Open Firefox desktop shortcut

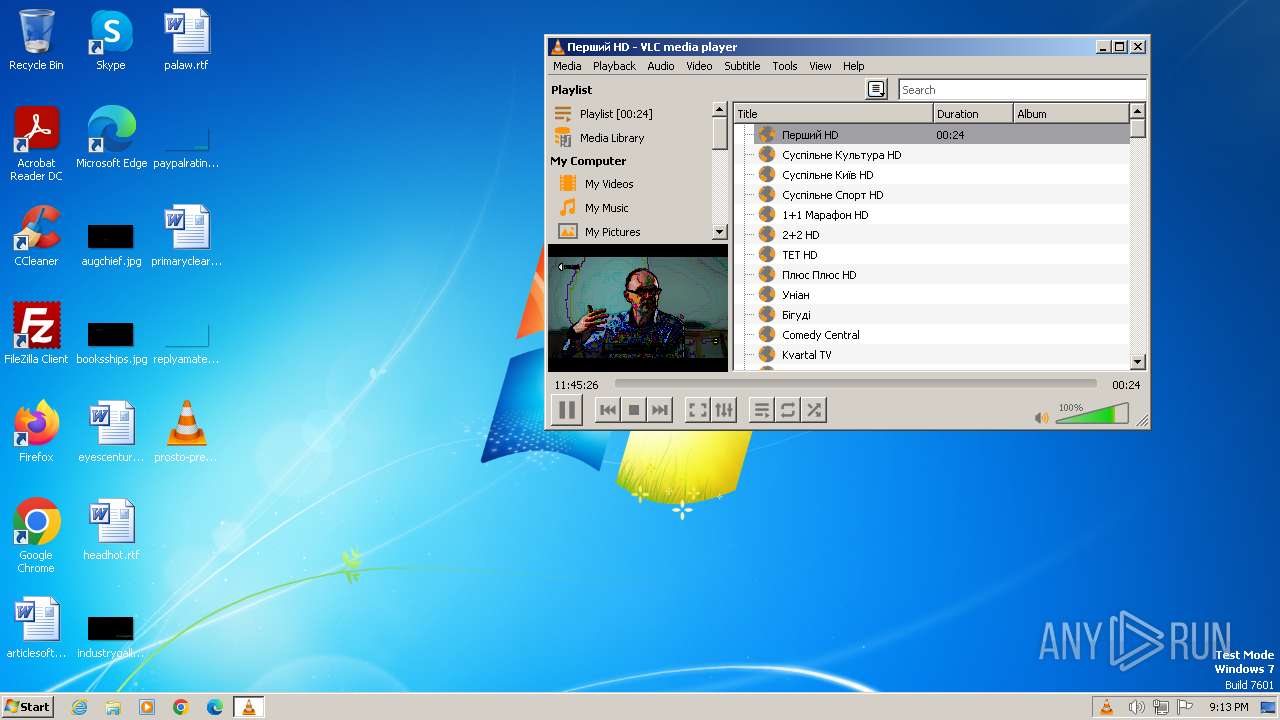[36, 432]
